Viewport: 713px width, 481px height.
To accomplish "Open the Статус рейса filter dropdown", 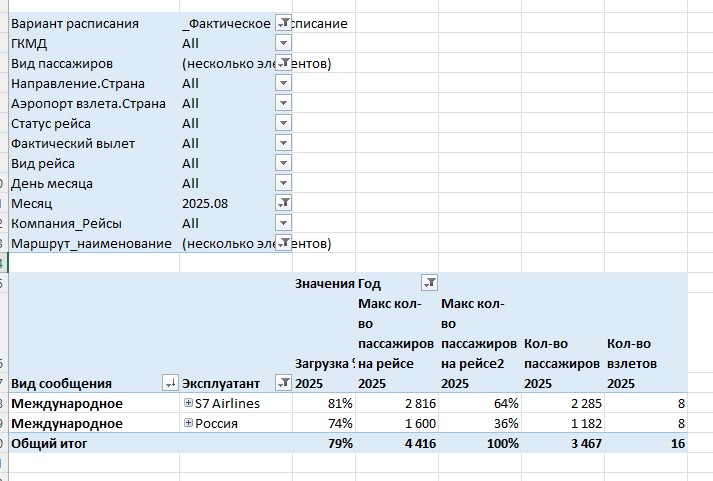I will point(283,123).
